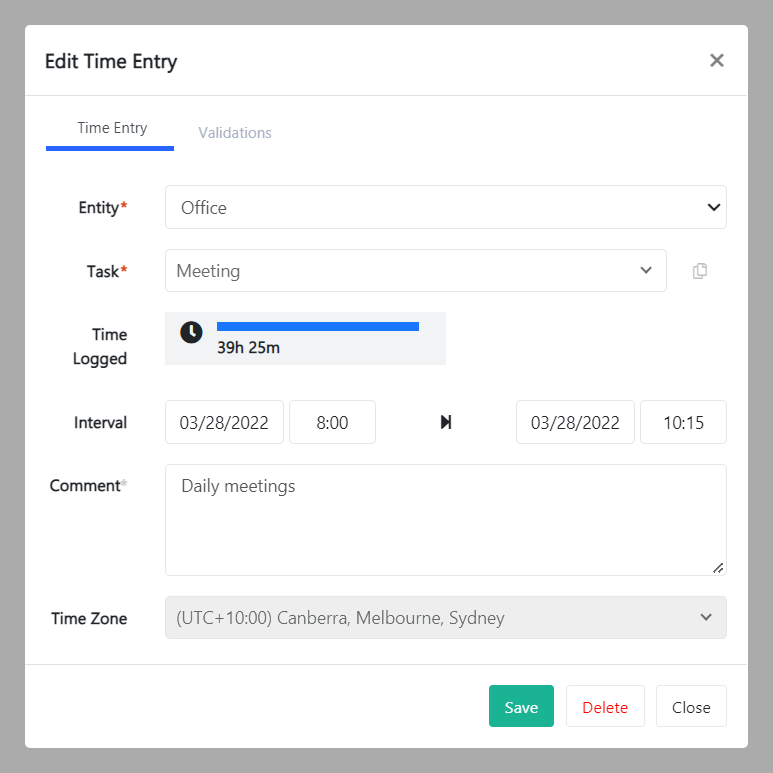Close the dialog with the X icon
This screenshot has height=773, width=773.
[716, 61]
